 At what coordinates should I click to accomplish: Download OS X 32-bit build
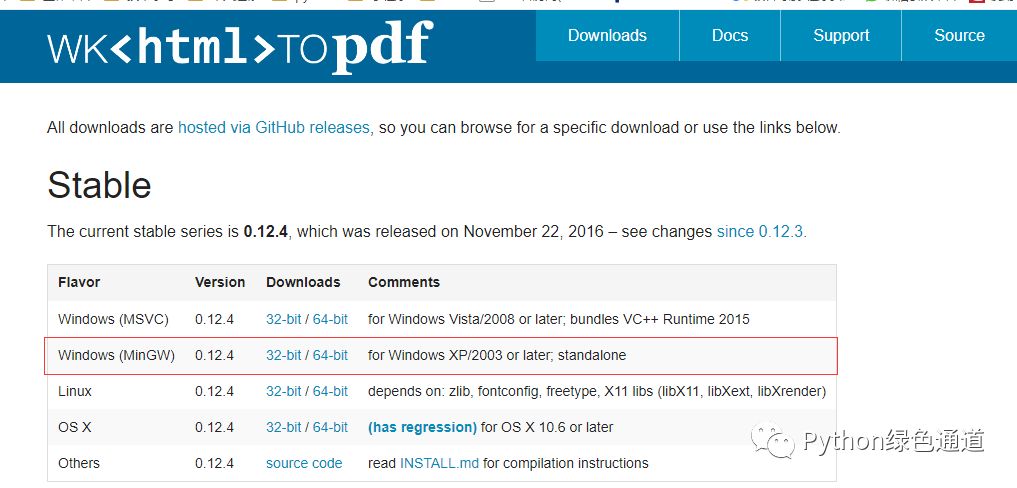[283, 428]
